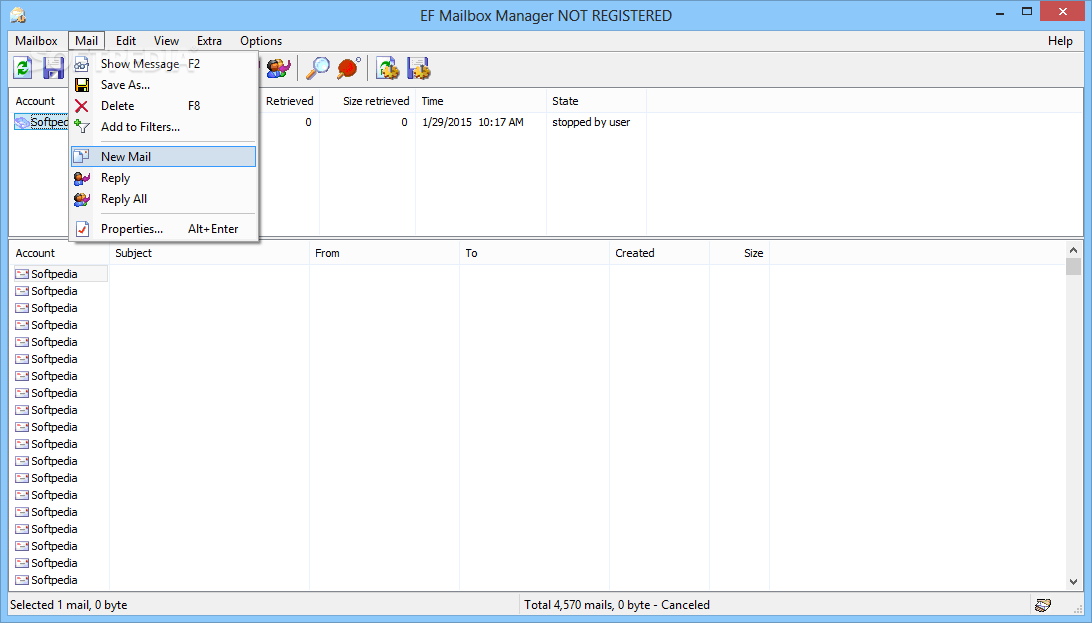This screenshot has width=1092, height=623.
Task: Open the Edit menu
Action: coord(125,41)
